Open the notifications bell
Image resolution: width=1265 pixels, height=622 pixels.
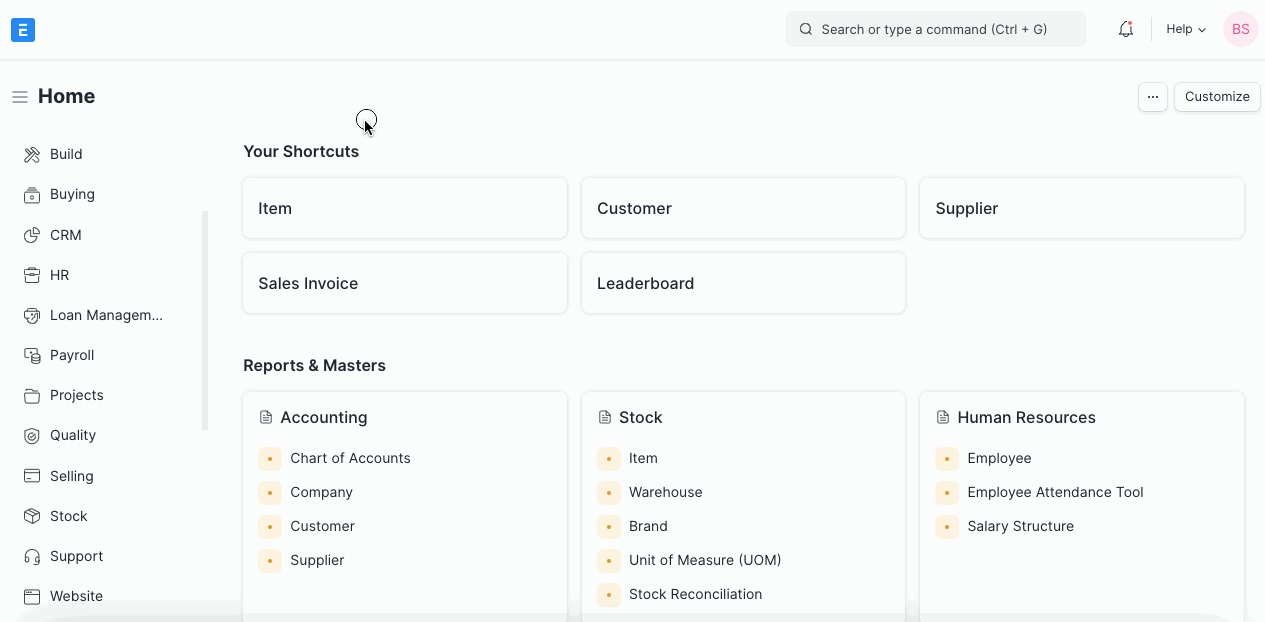click(1126, 30)
